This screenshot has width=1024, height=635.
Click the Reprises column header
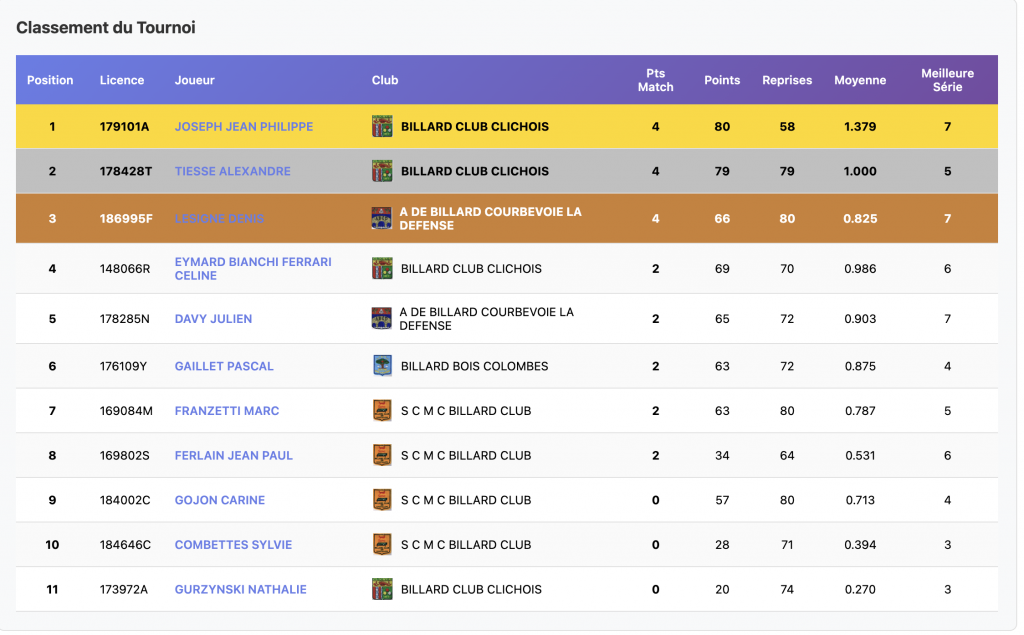(787, 80)
